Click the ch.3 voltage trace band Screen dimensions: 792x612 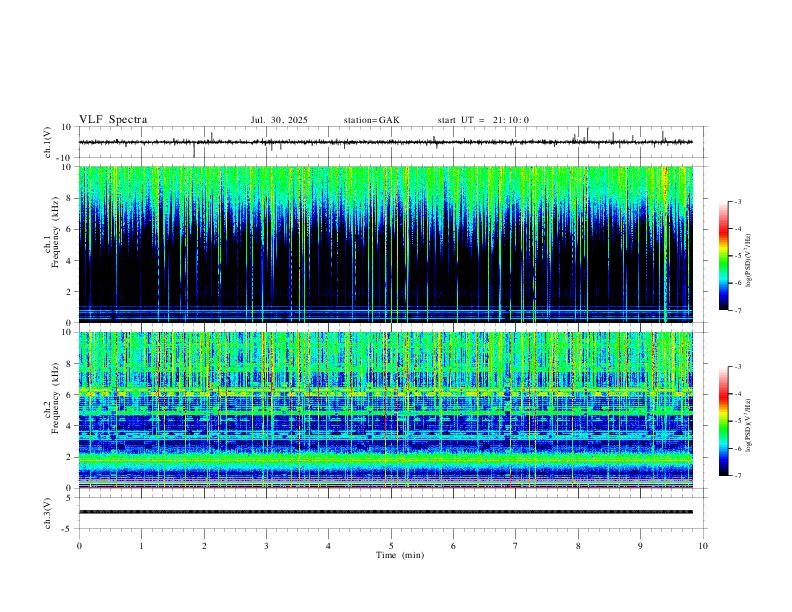pyautogui.click(x=385, y=512)
